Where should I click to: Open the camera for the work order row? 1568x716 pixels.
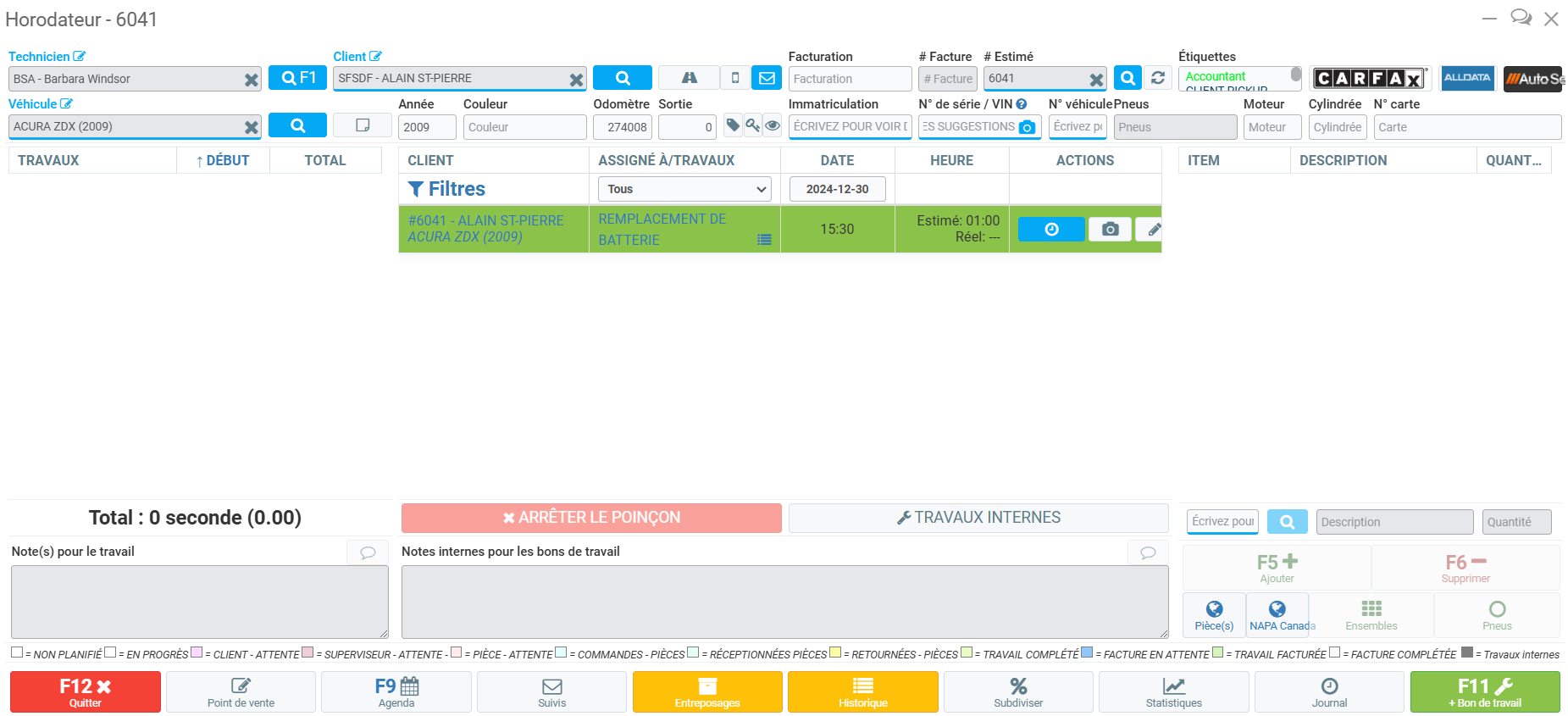click(x=1110, y=230)
